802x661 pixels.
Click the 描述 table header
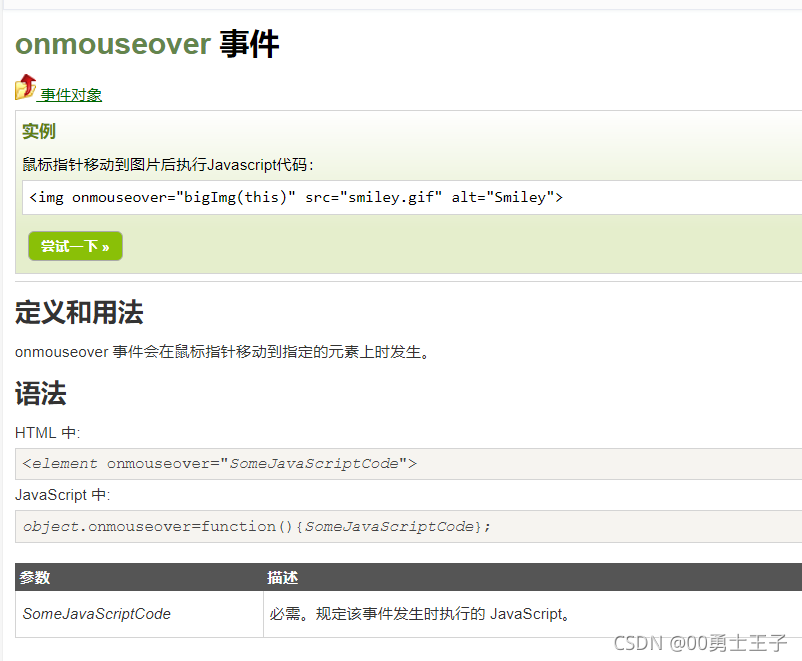tap(532, 578)
